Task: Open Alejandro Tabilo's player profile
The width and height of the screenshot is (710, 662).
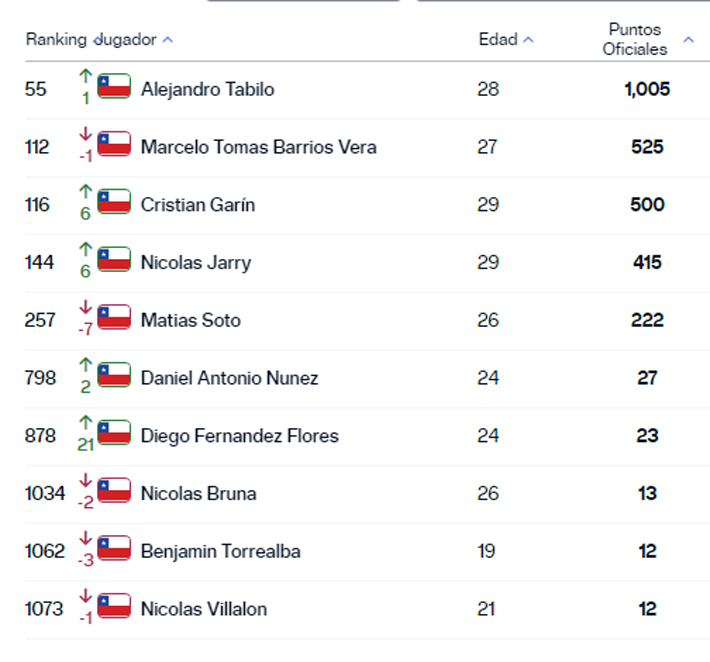Action: [x=207, y=89]
